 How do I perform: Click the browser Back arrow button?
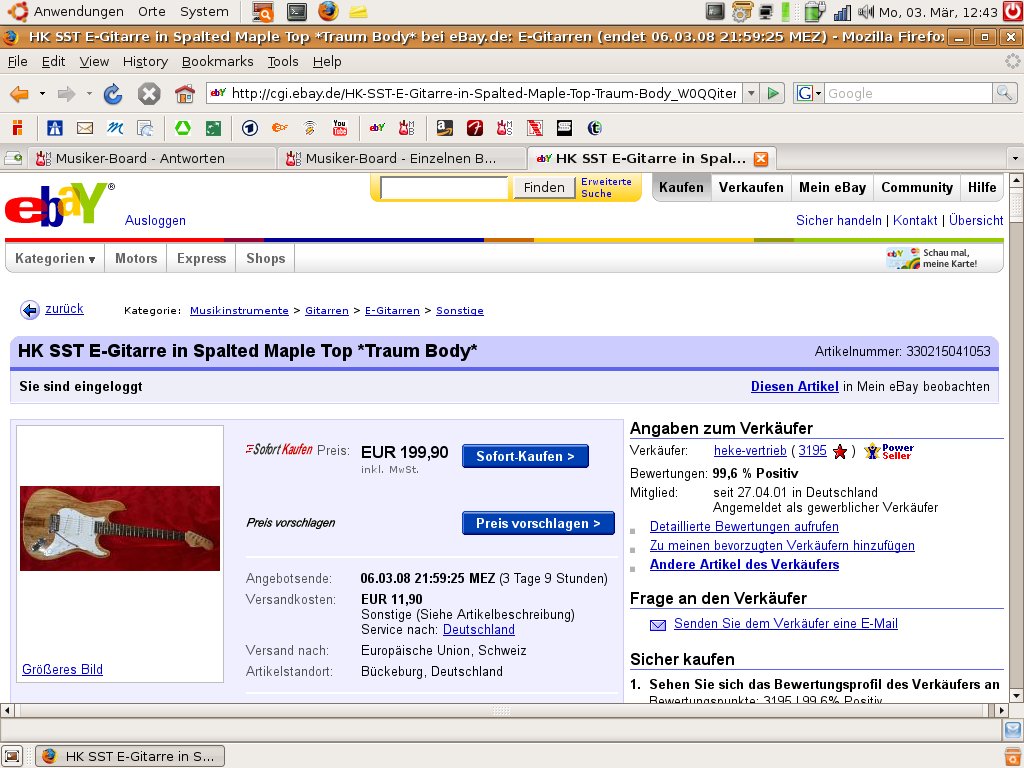pos(20,94)
